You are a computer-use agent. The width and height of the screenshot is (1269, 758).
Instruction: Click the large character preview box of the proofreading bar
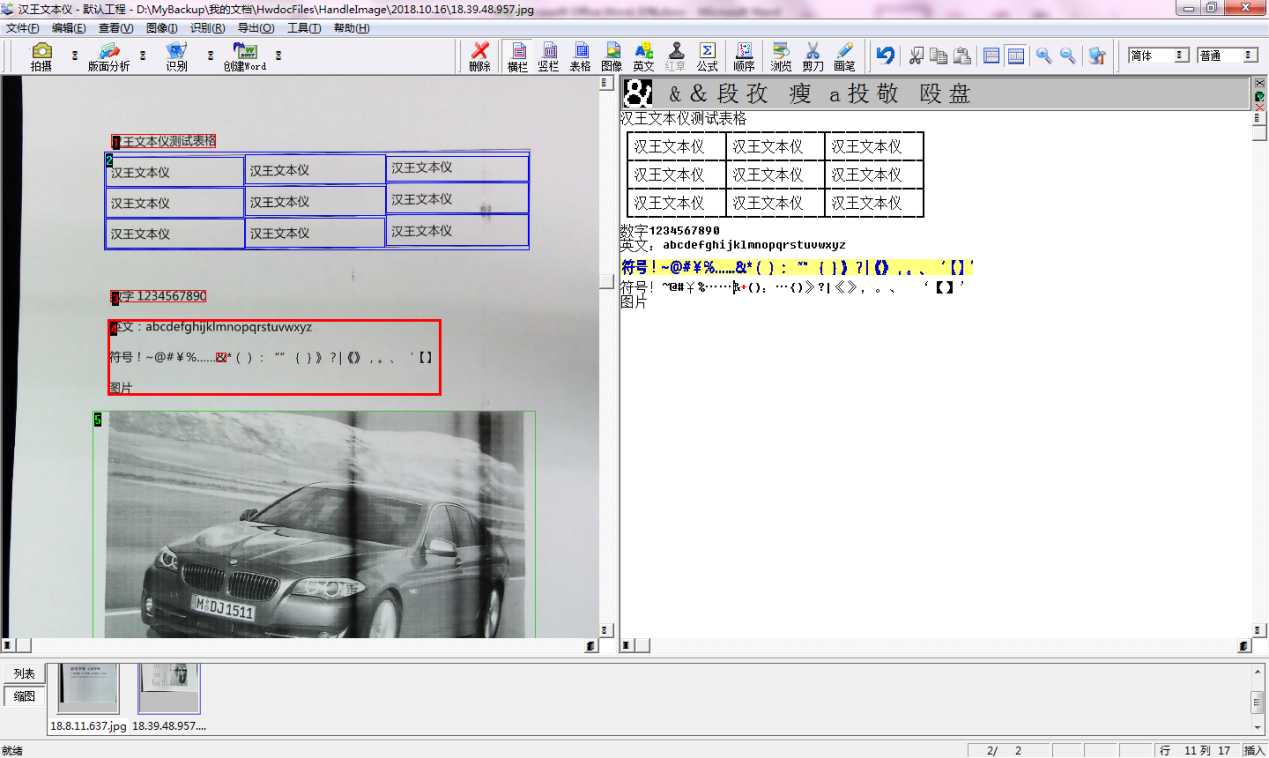638,94
